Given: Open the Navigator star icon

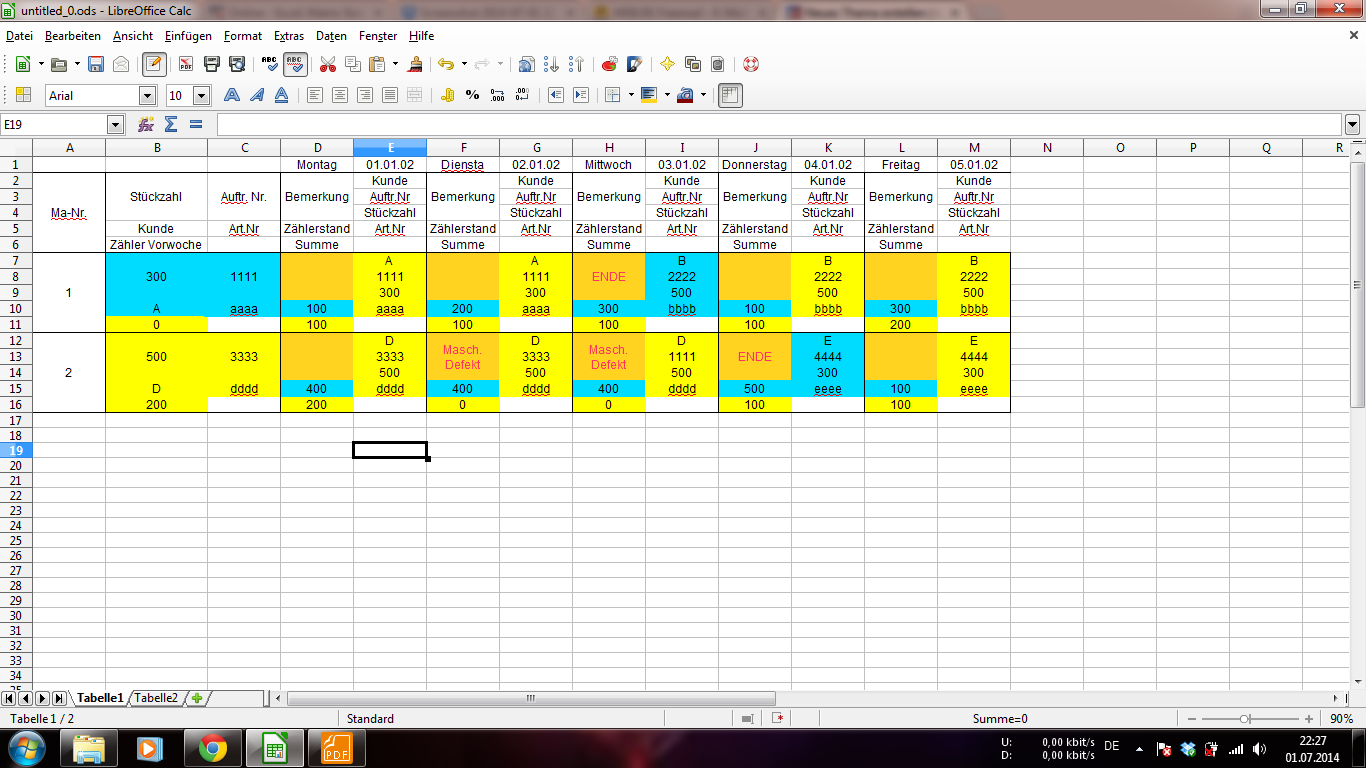Looking at the screenshot, I should 667,64.
